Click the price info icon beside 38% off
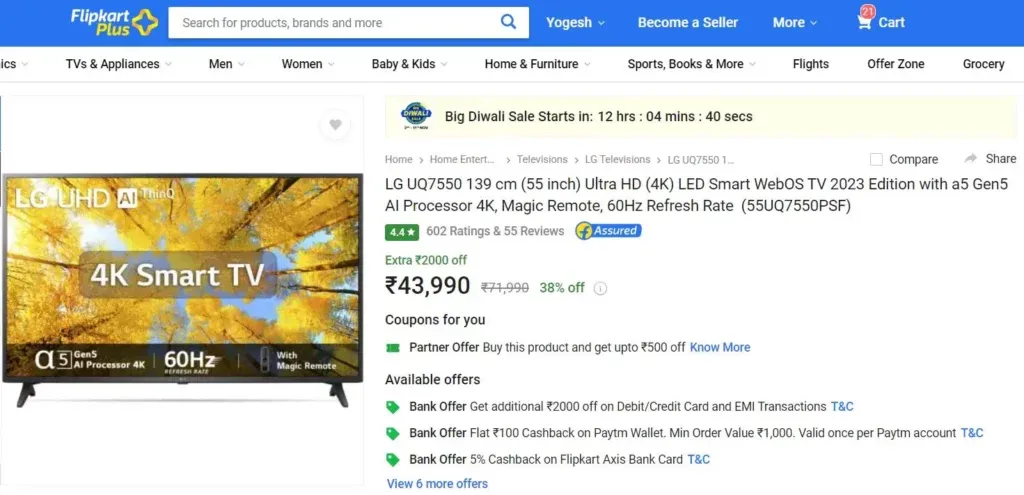 (x=600, y=288)
